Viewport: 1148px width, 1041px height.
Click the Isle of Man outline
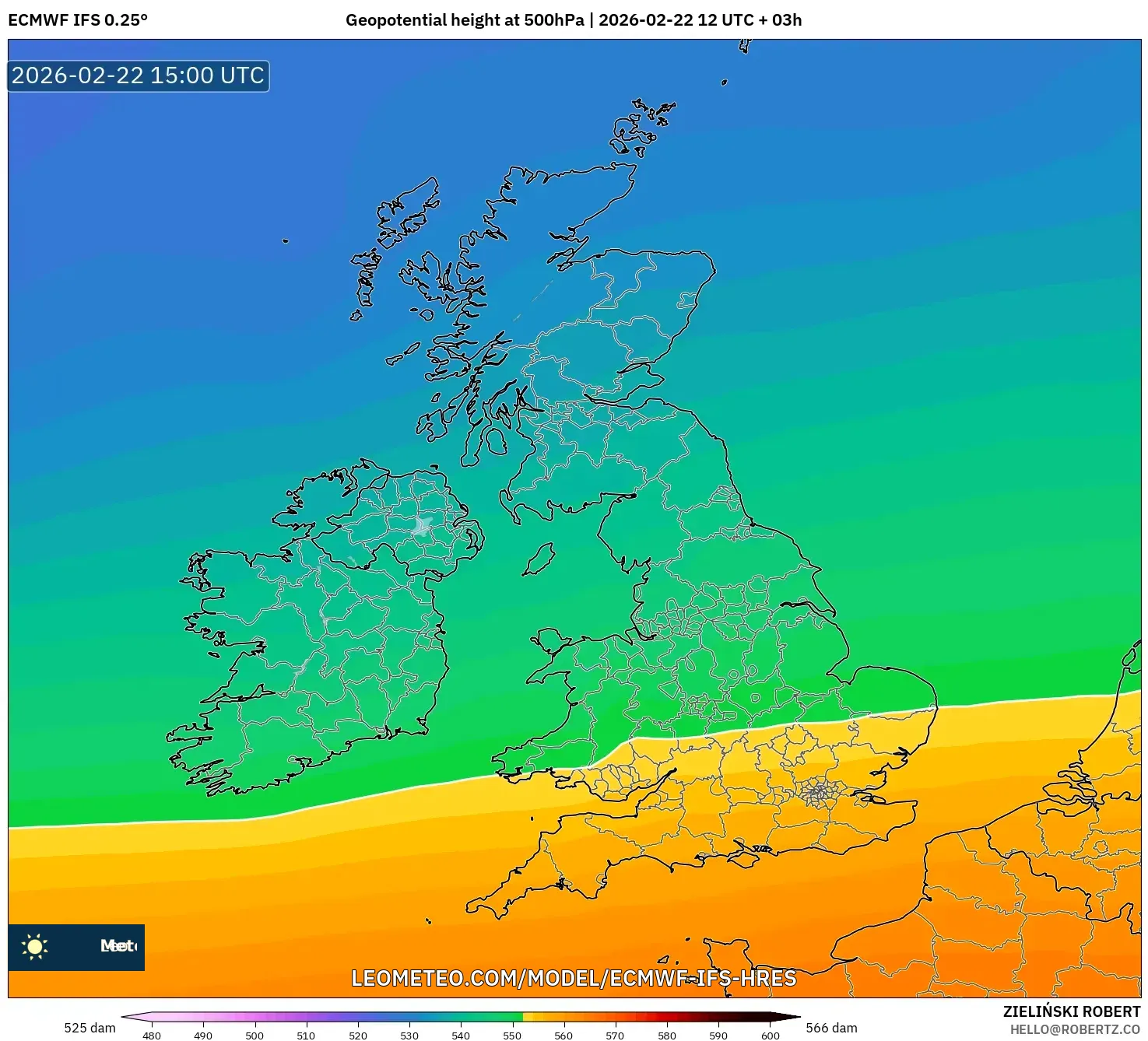539,557
